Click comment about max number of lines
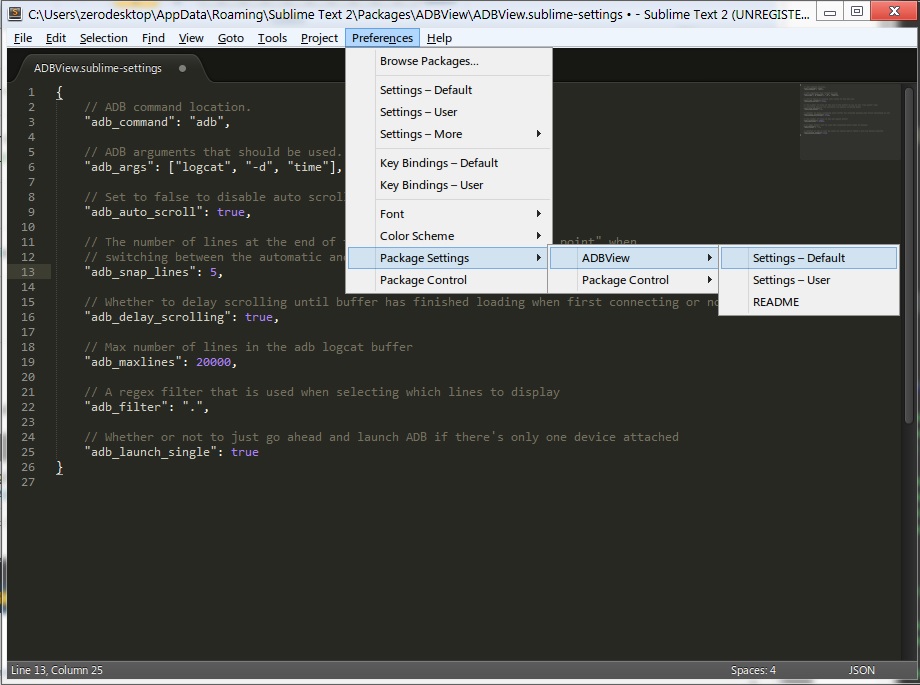 click(x=248, y=347)
